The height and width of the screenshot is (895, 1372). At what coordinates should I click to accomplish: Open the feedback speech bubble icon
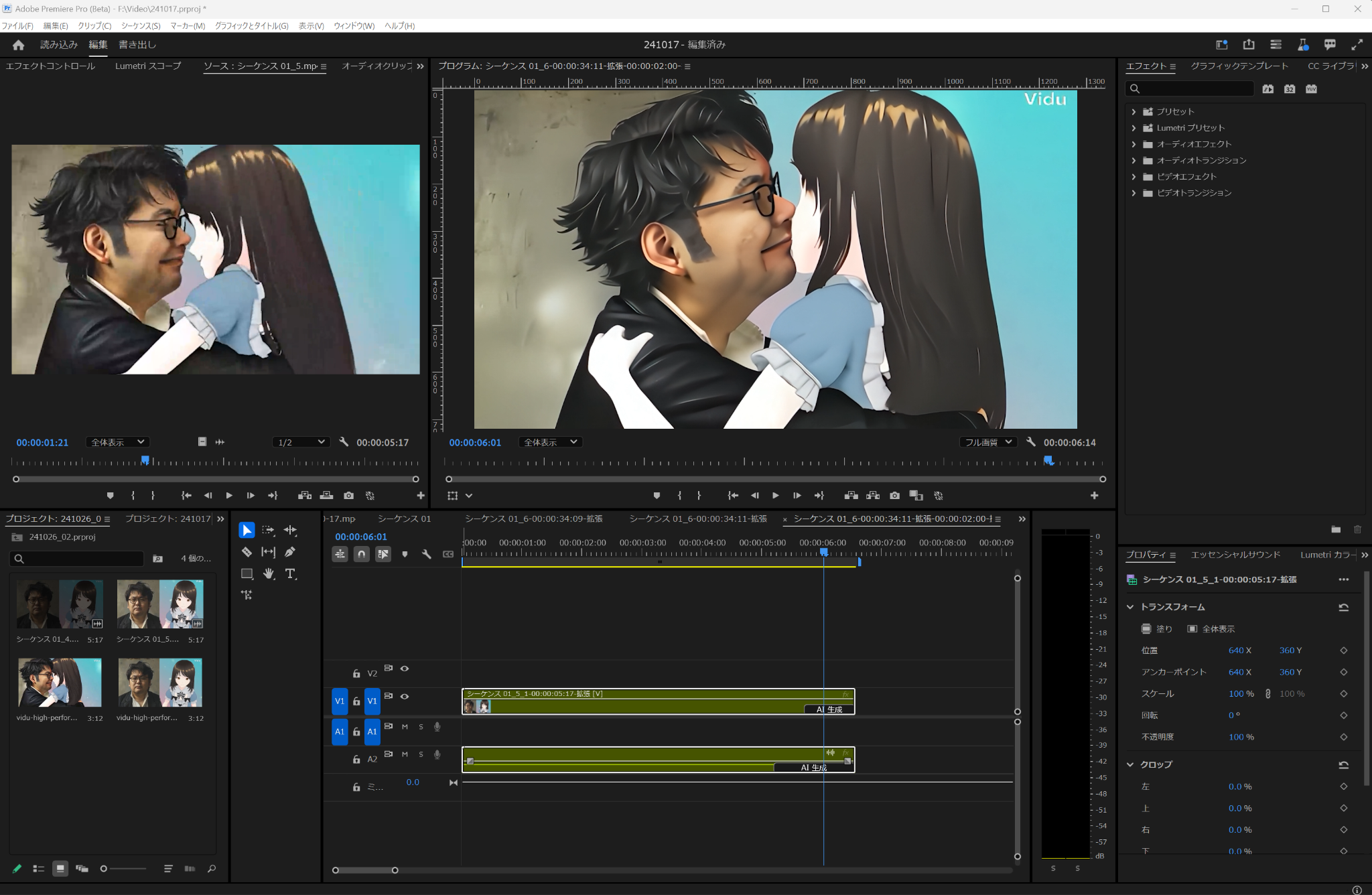click(1330, 45)
